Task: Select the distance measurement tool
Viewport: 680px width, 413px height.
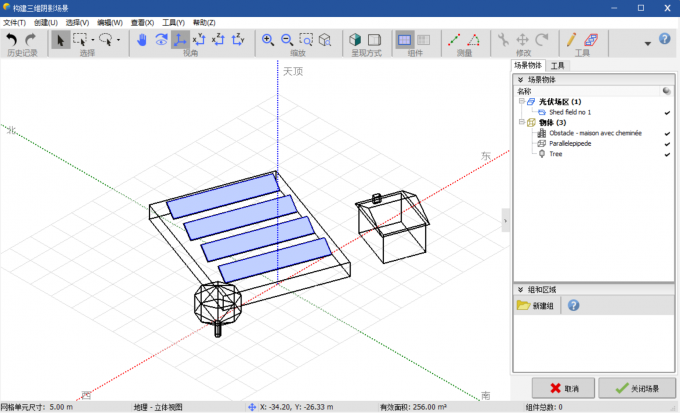Action: (x=454, y=40)
